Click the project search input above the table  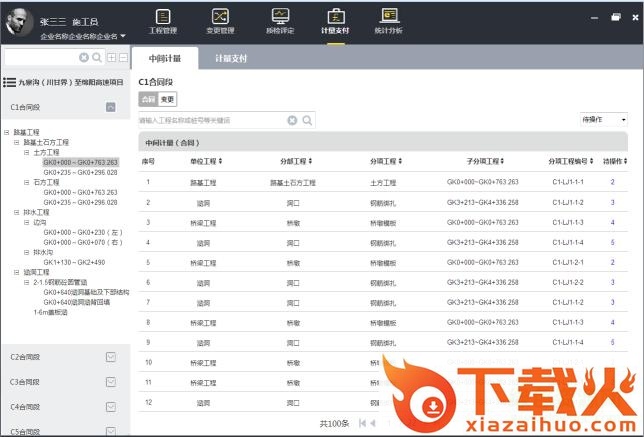[x=212, y=120]
